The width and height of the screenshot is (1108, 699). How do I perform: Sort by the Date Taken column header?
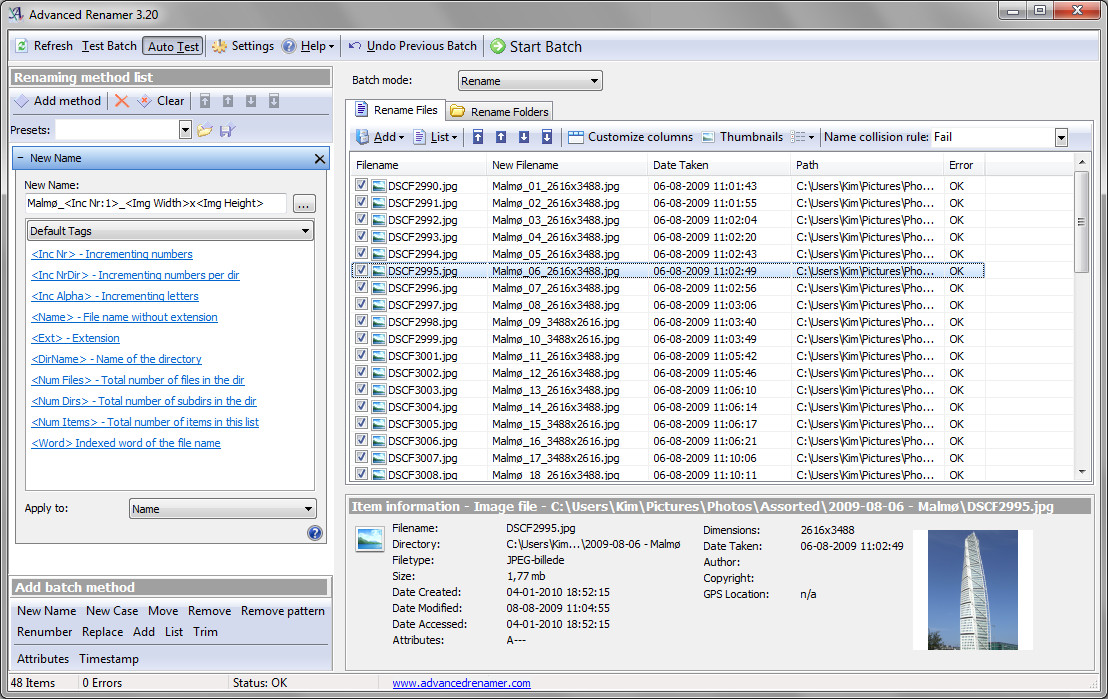click(719, 165)
